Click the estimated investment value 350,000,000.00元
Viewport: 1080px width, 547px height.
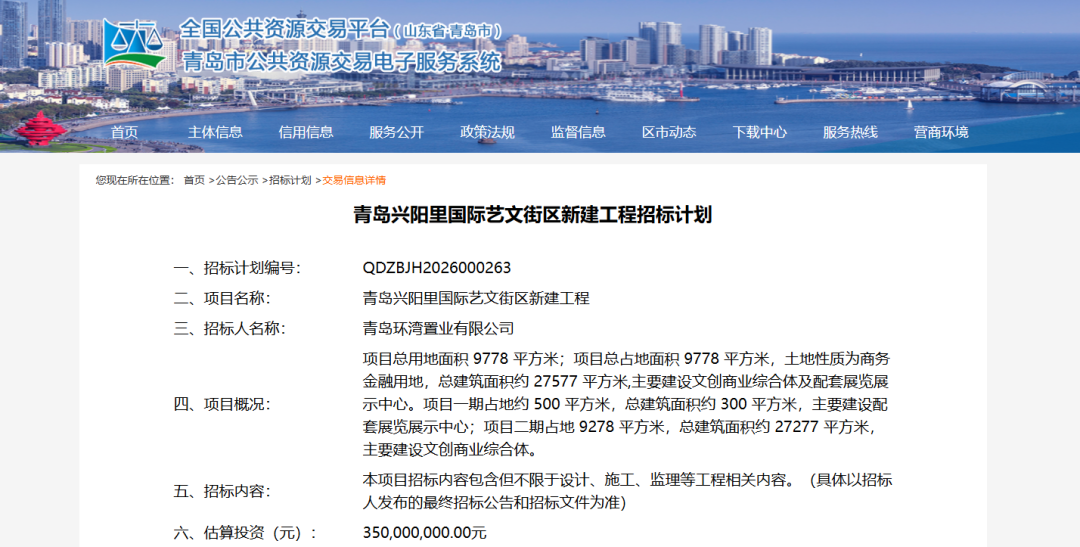[x=424, y=533]
